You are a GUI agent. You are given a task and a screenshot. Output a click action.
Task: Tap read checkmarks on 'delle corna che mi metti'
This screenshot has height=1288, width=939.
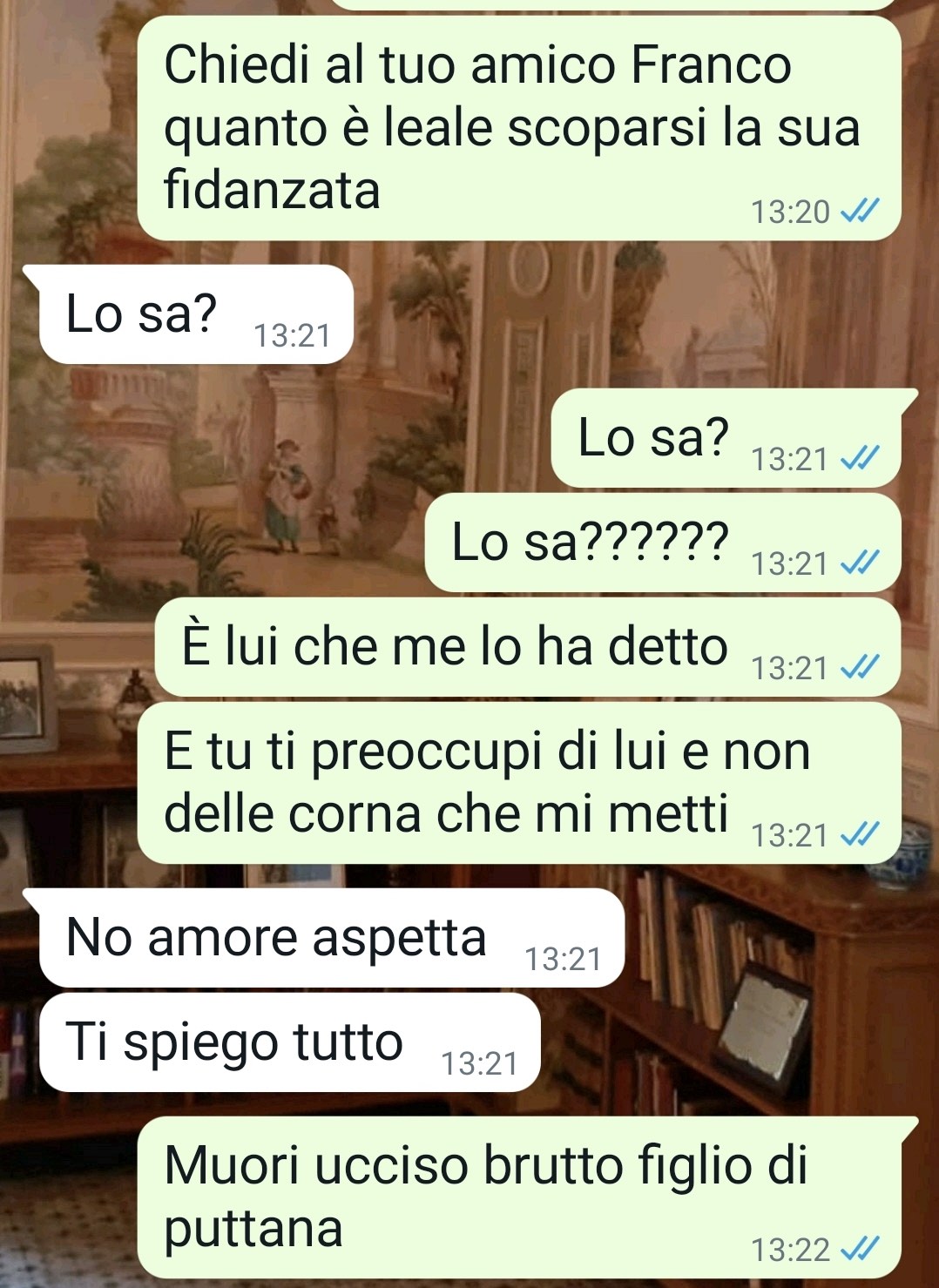tap(859, 834)
